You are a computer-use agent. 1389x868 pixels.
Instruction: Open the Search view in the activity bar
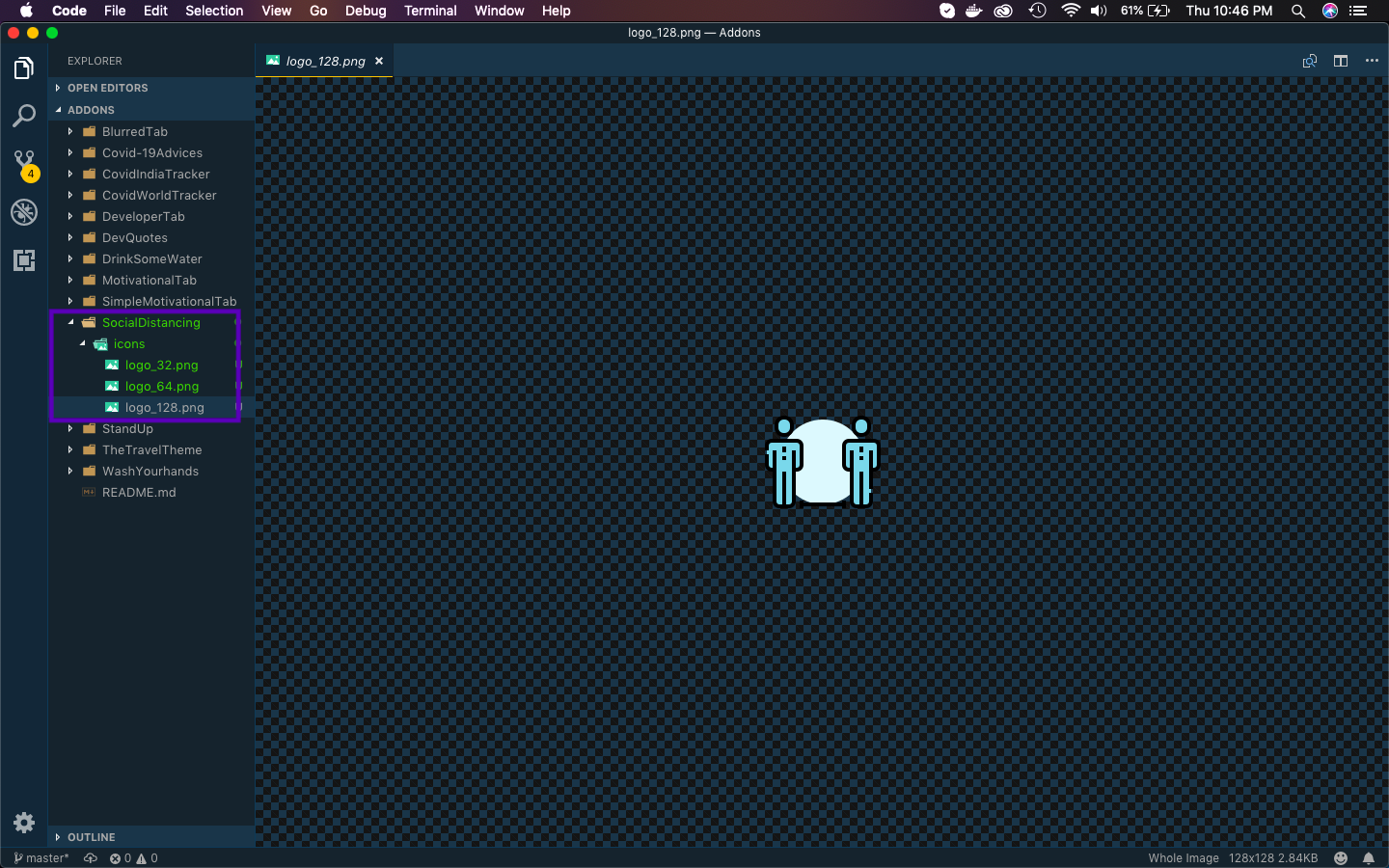24,116
